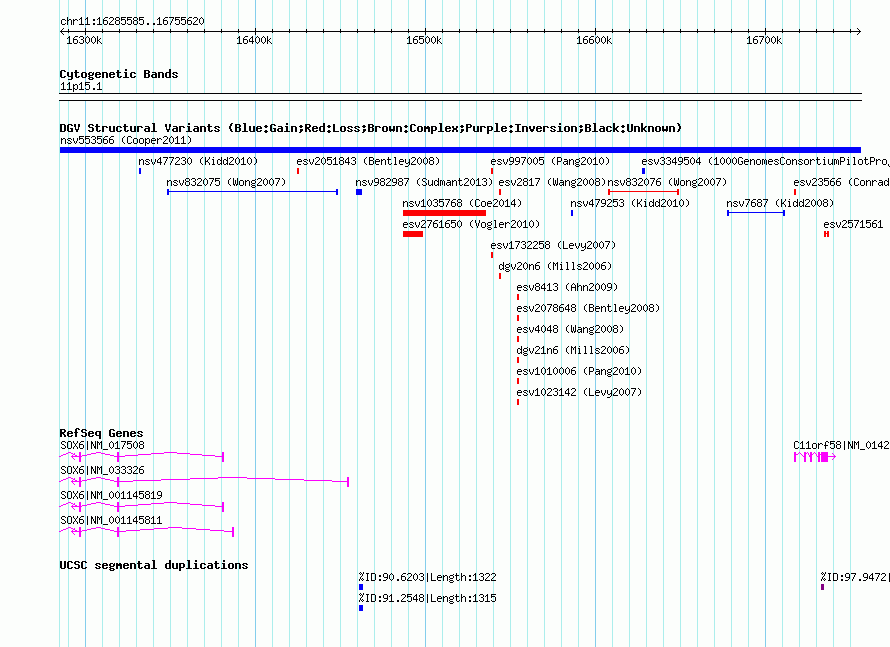Click the dgv20n6 (Mills2006) label
This screenshot has width=890, height=647.
[555, 266]
